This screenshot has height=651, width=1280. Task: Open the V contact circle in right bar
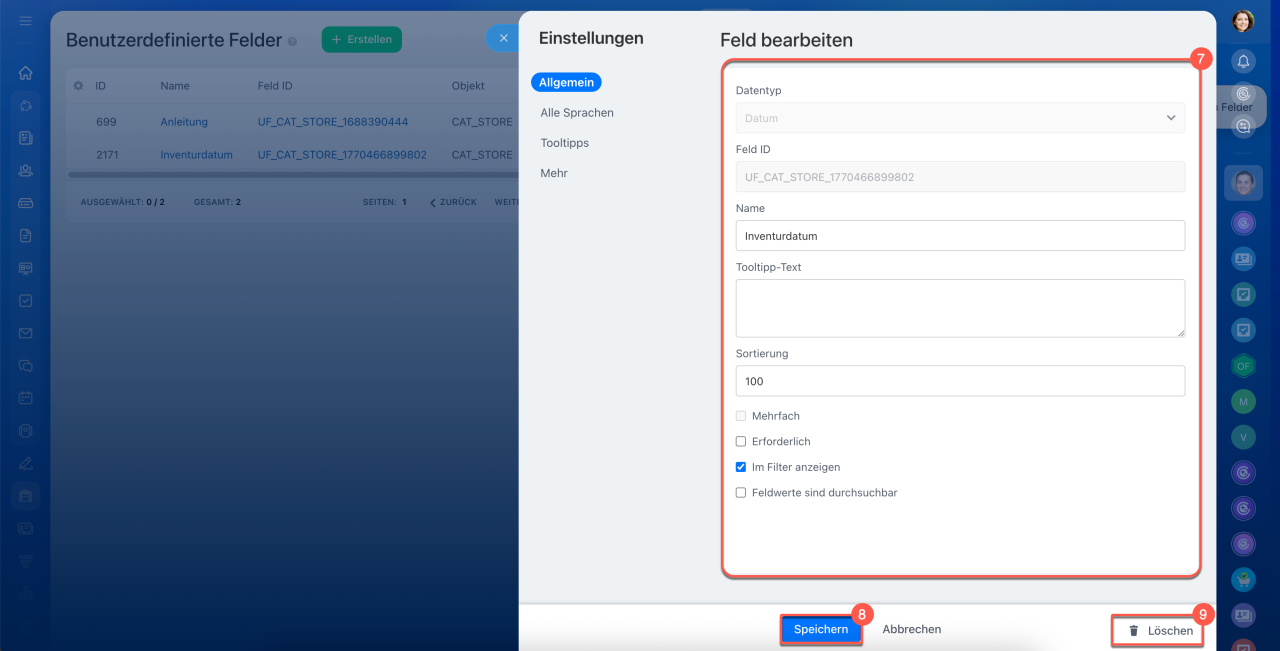tap(1243, 437)
